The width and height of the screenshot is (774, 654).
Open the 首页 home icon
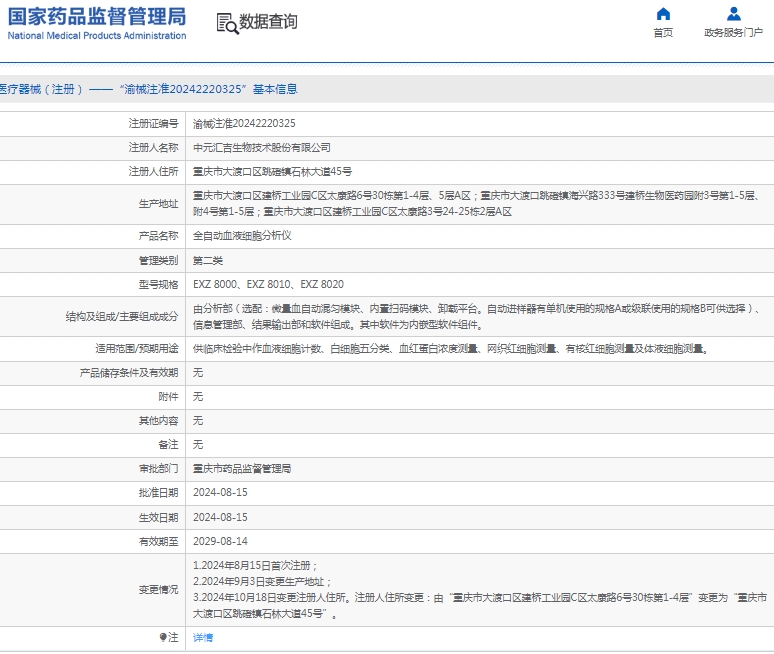(x=663, y=13)
